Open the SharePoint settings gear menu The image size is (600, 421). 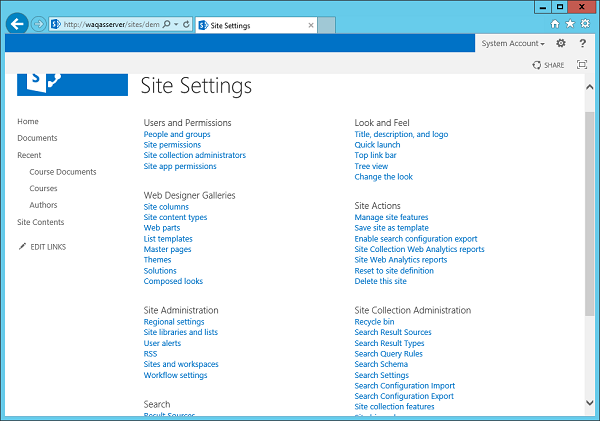point(561,43)
